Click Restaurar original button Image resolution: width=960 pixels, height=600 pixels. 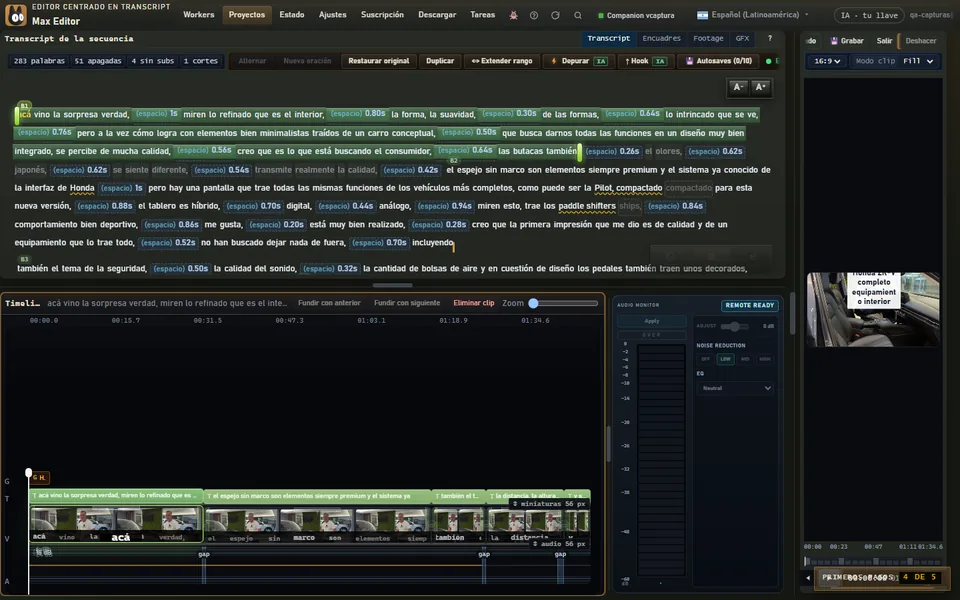click(379, 61)
